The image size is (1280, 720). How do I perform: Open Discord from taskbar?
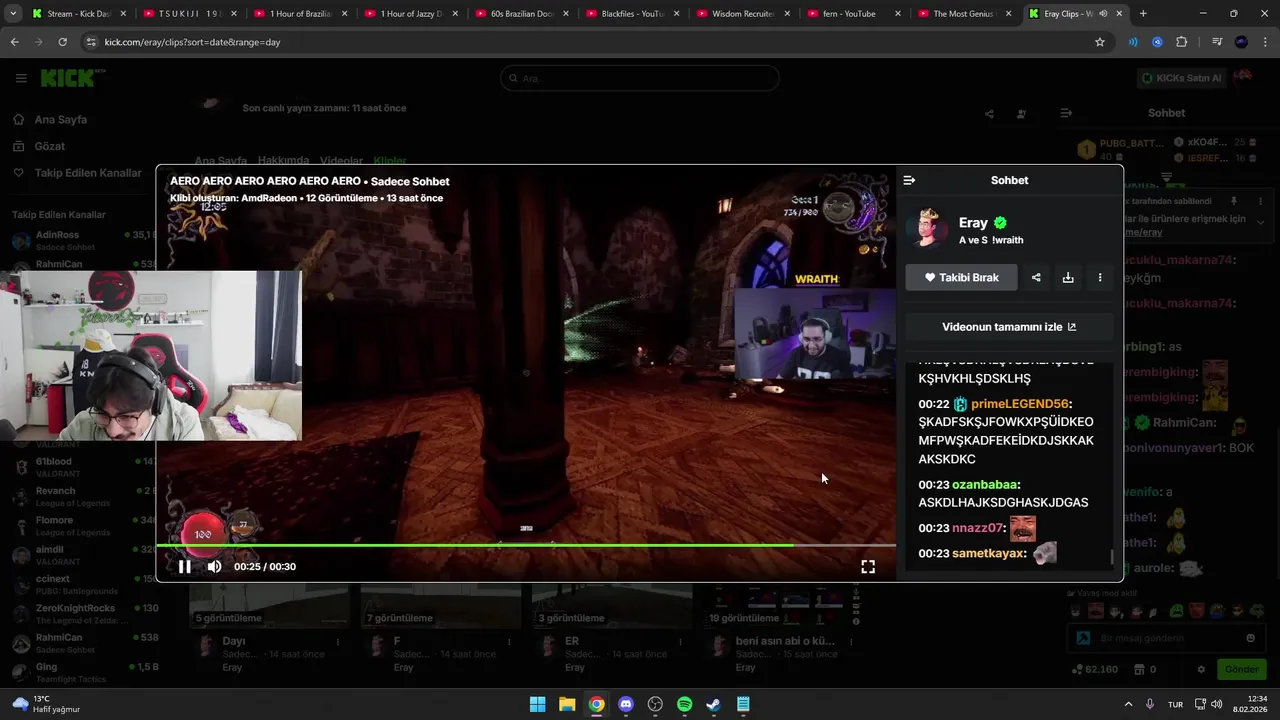(x=626, y=704)
